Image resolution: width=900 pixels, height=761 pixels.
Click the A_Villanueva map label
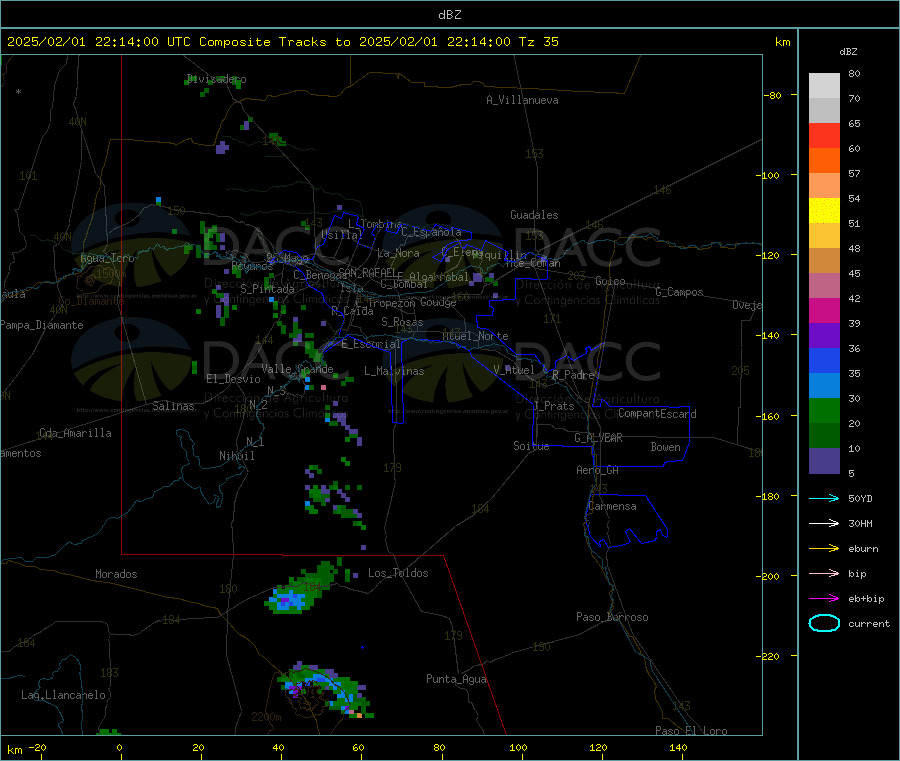click(x=522, y=100)
